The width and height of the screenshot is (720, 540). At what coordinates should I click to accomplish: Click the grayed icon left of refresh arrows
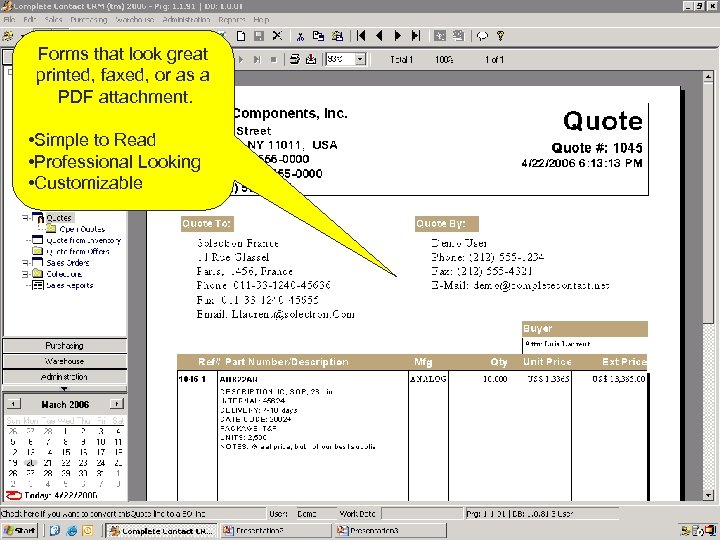click(x=458, y=36)
